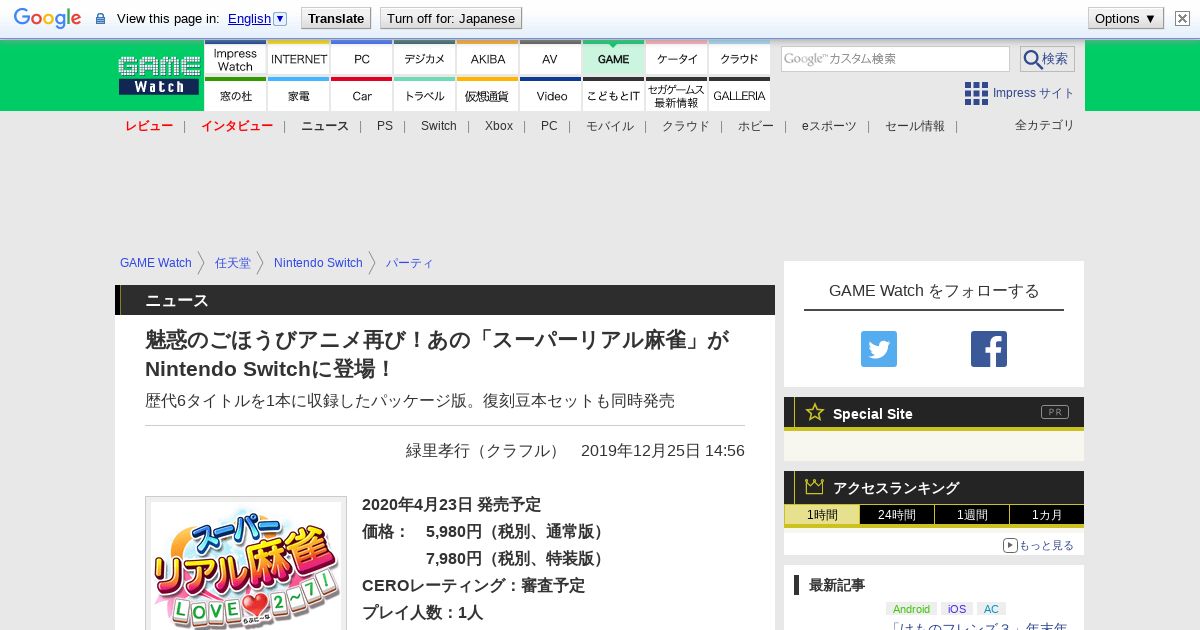
Task: Click the Translate button
Action: [x=336, y=18]
